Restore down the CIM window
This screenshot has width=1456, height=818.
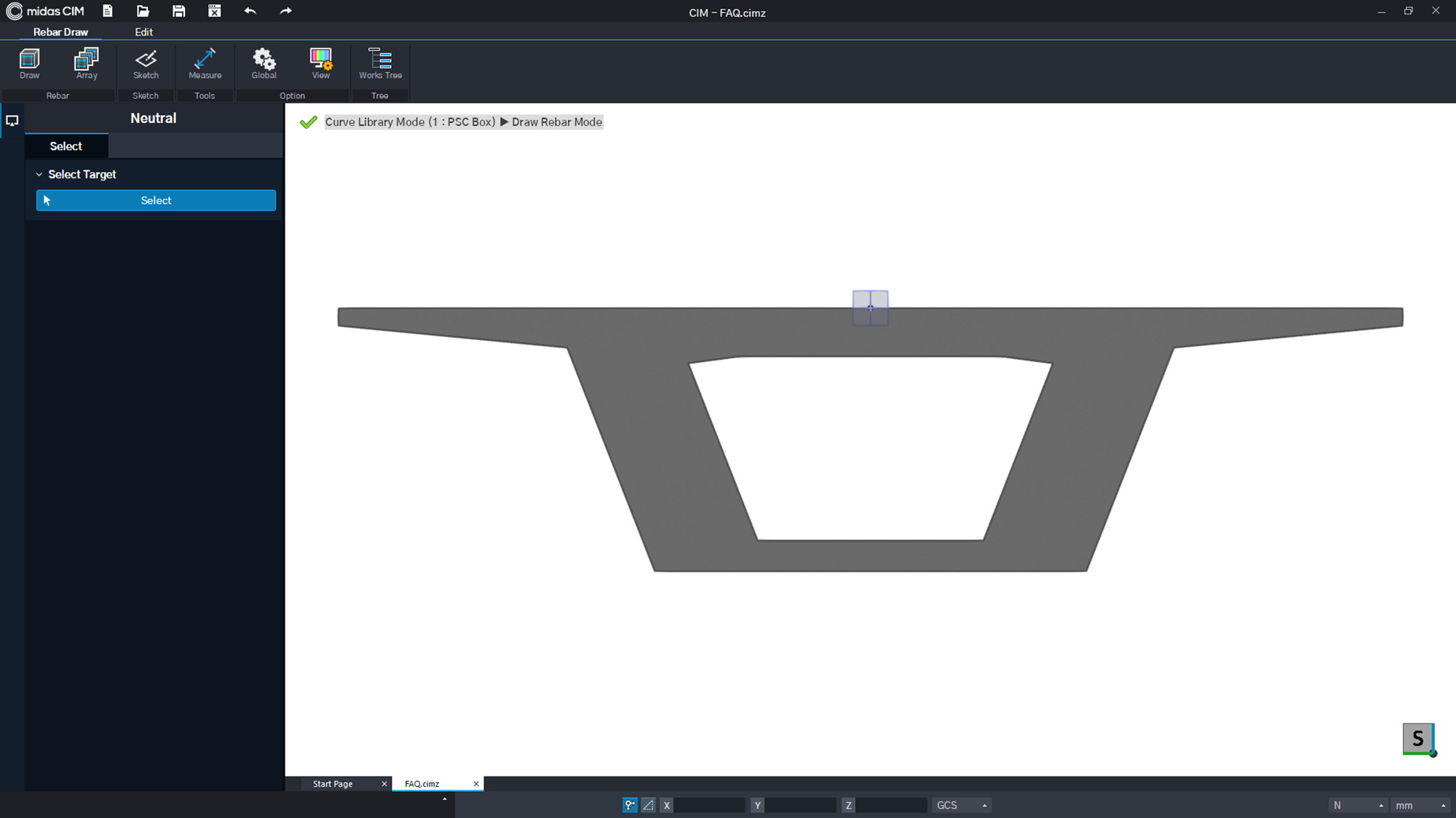[1409, 11]
